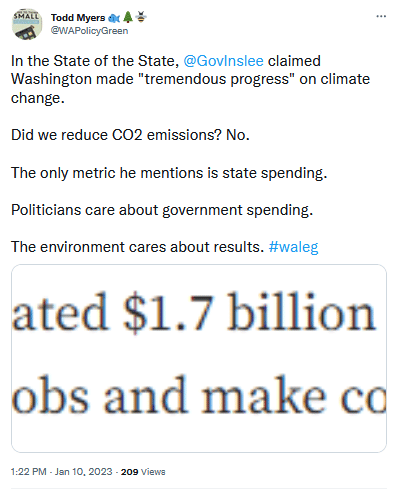Click the fish emoji beside the name
The height and width of the screenshot is (491, 396).
[x=114, y=18]
